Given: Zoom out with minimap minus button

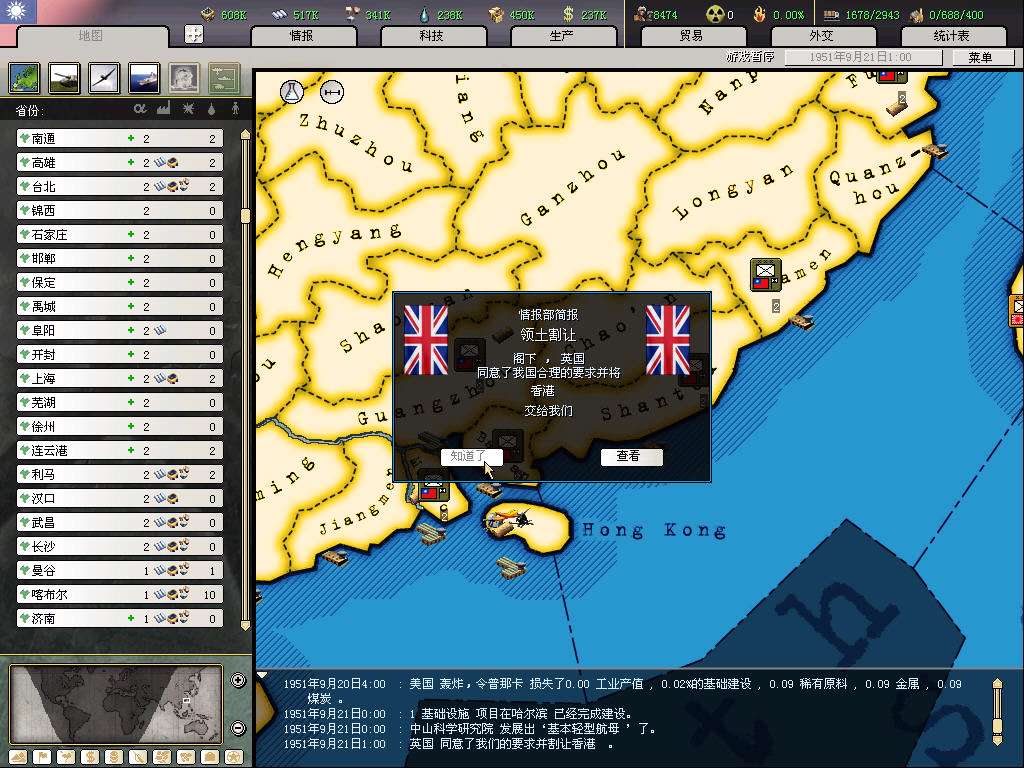Looking at the screenshot, I should click(x=238, y=728).
